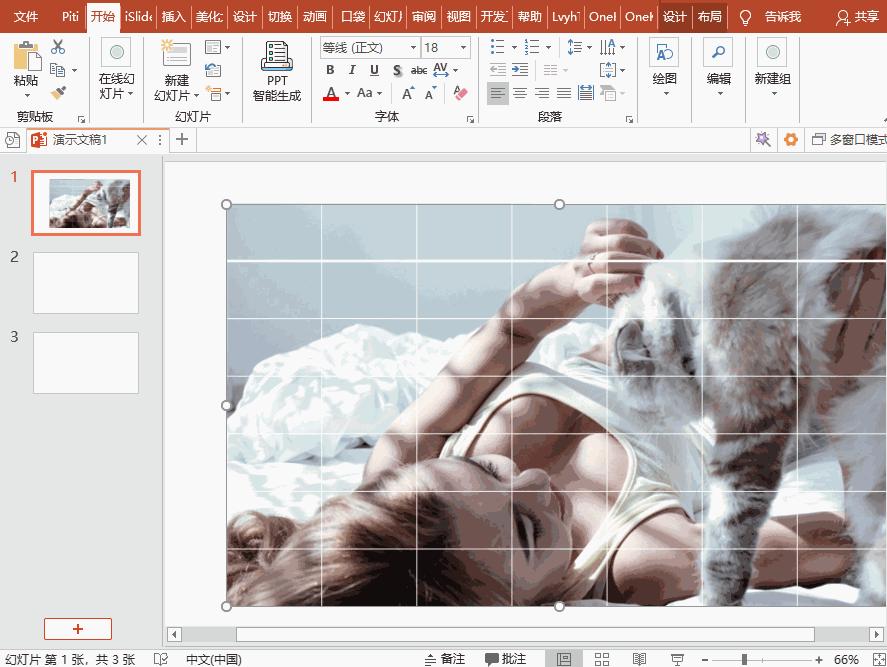Decrease list indent level

(498, 70)
